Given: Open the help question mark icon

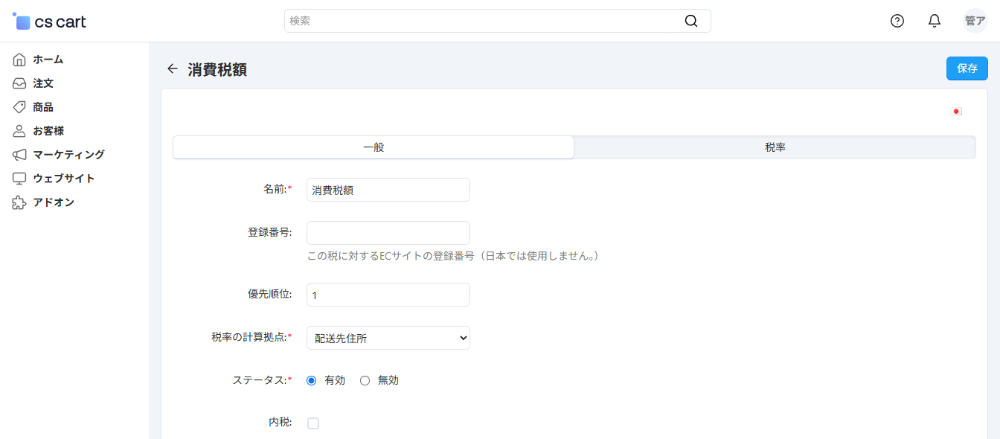Looking at the screenshot, I should pyautogui.click(x=897, y=21).
